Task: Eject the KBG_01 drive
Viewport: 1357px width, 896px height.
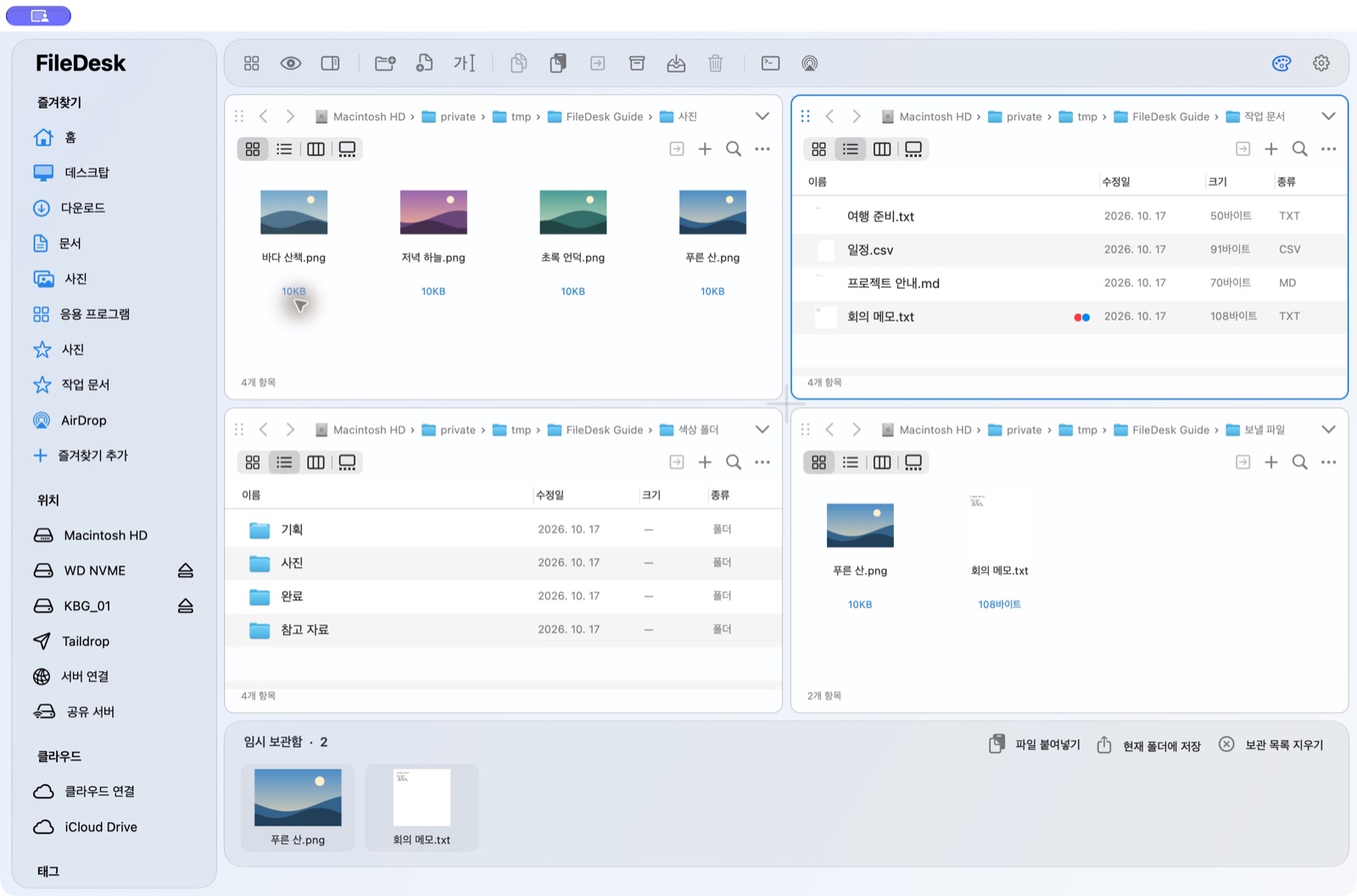Action: [186, 606]
